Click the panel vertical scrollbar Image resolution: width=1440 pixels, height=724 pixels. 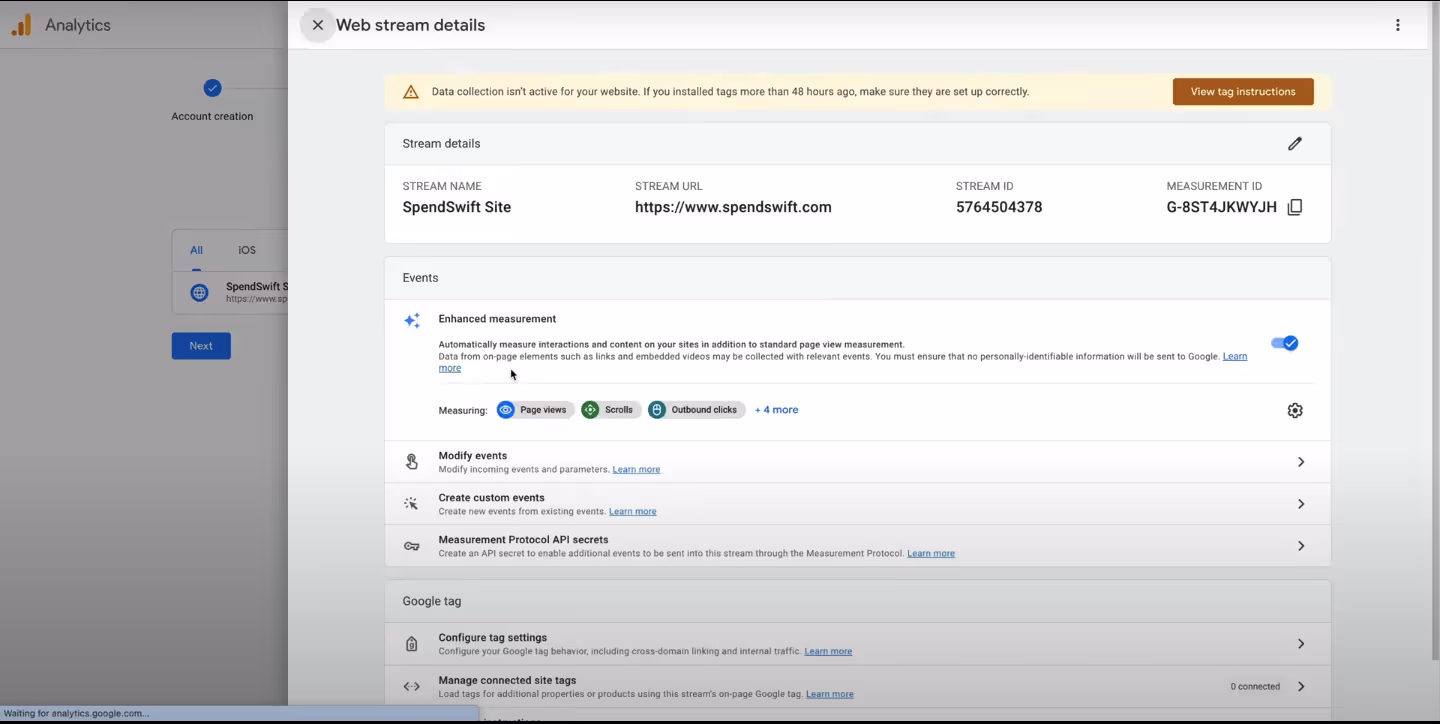pyautogui.click(x=1434, y=330)
